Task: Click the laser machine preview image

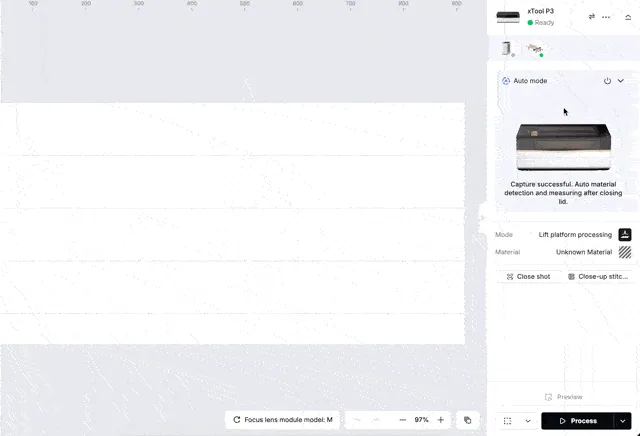Action: (563, 147)
